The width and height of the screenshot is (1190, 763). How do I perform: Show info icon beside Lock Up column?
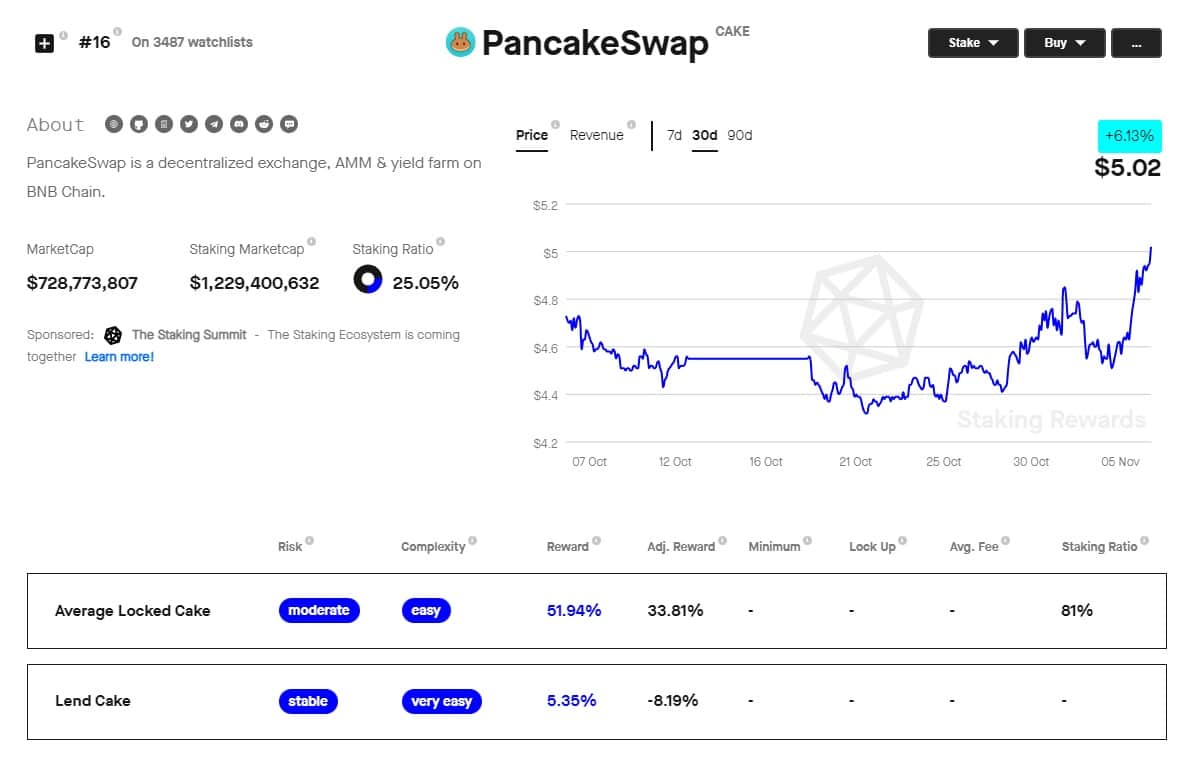pos(902,541)
